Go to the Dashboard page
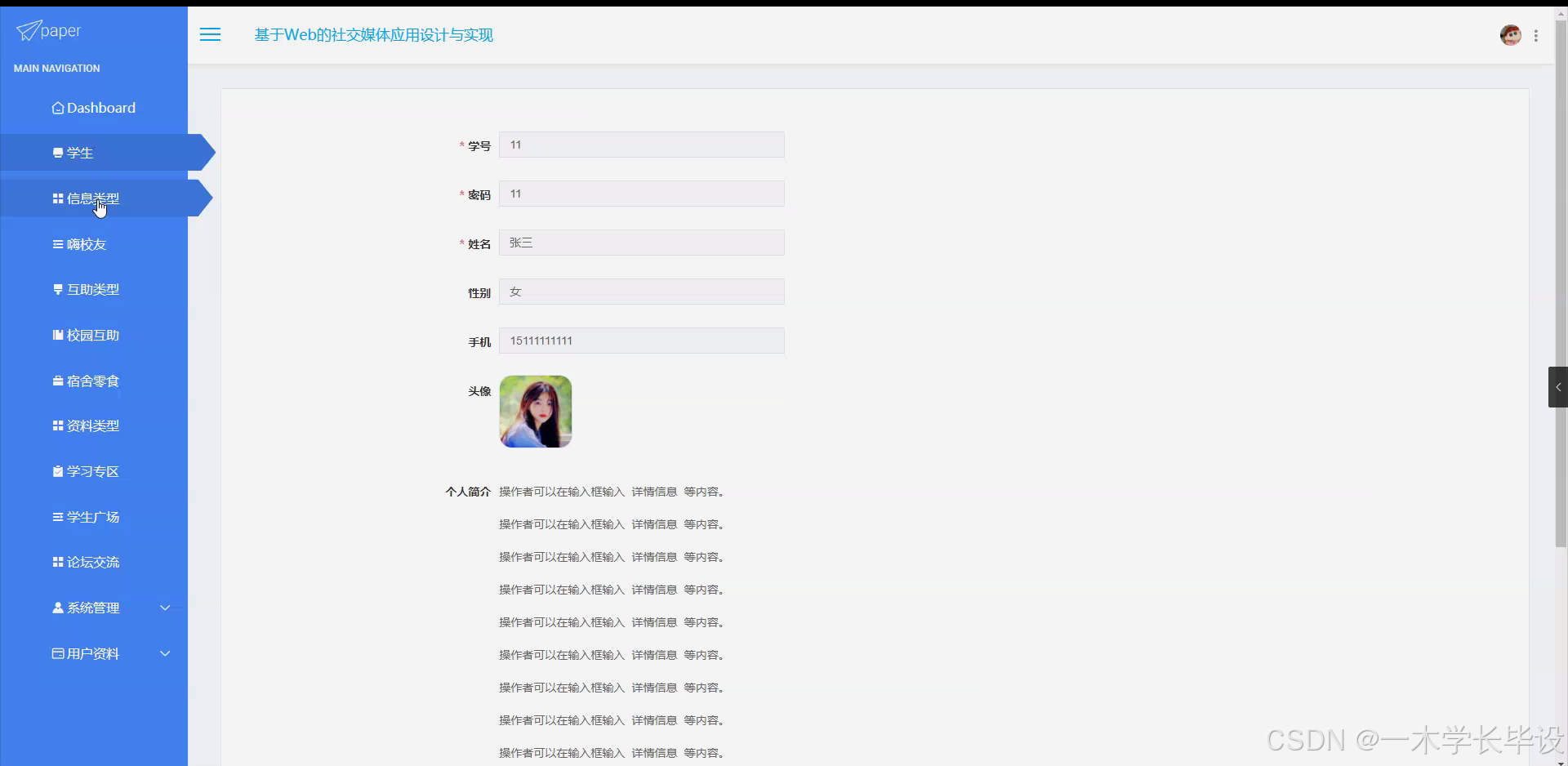The image size is (1568, 766). (x=100, y=107)
